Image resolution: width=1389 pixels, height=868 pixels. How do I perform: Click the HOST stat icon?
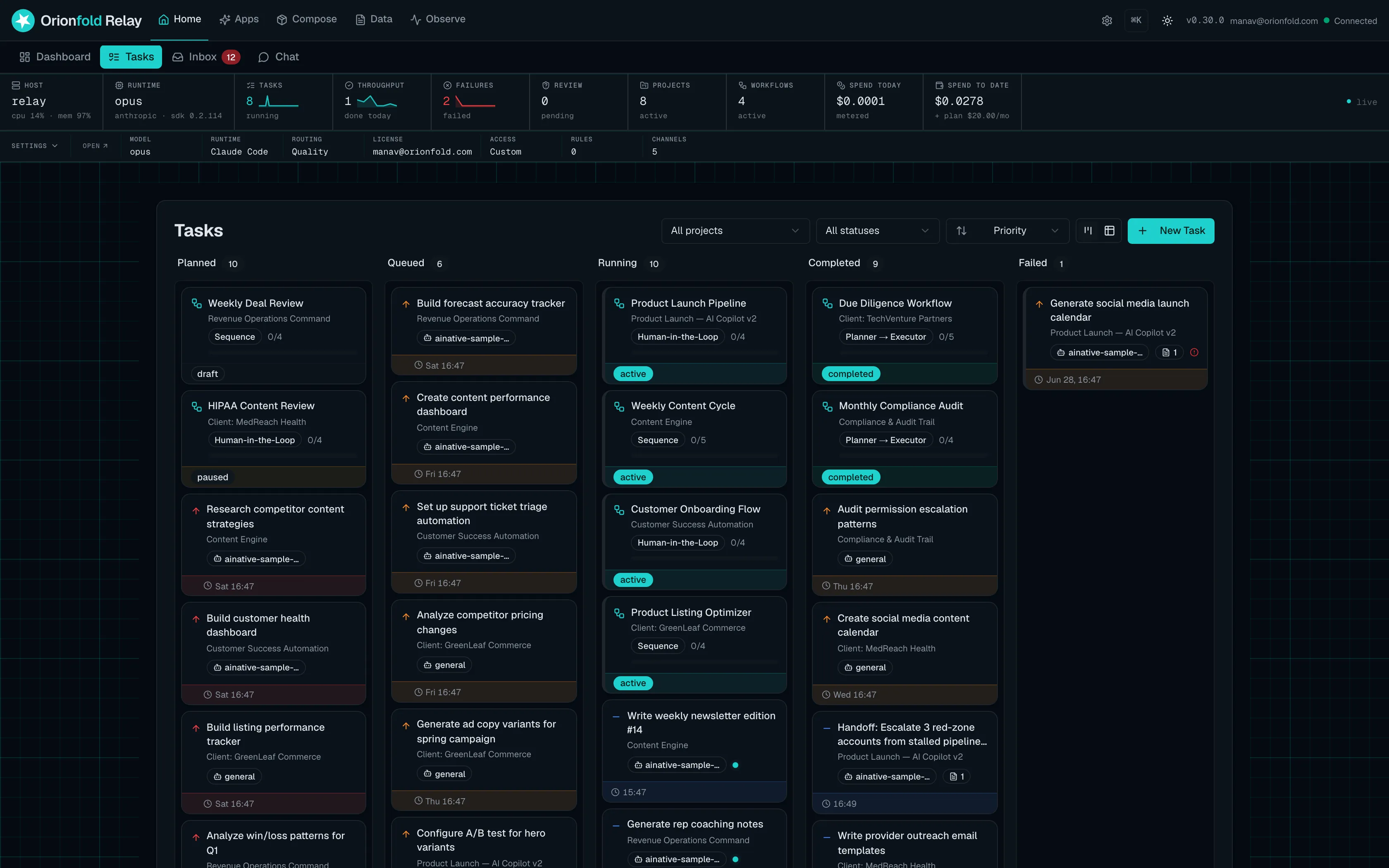coord(16,85)
